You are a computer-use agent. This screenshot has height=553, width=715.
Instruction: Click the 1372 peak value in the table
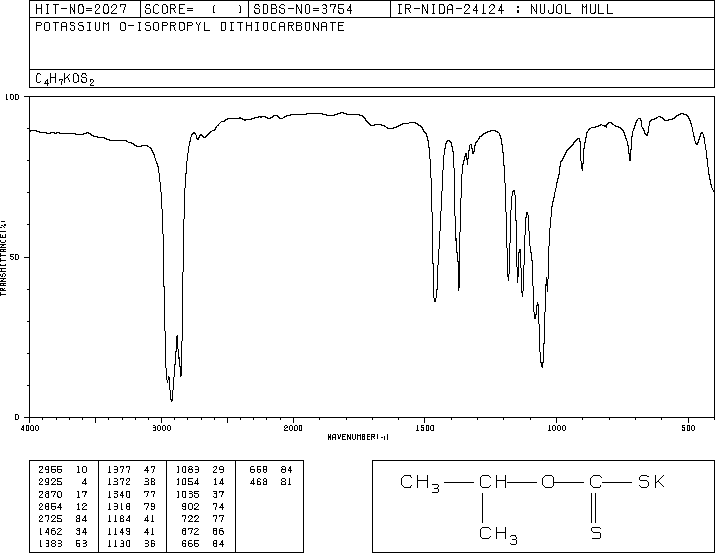[x=119, y=482]
